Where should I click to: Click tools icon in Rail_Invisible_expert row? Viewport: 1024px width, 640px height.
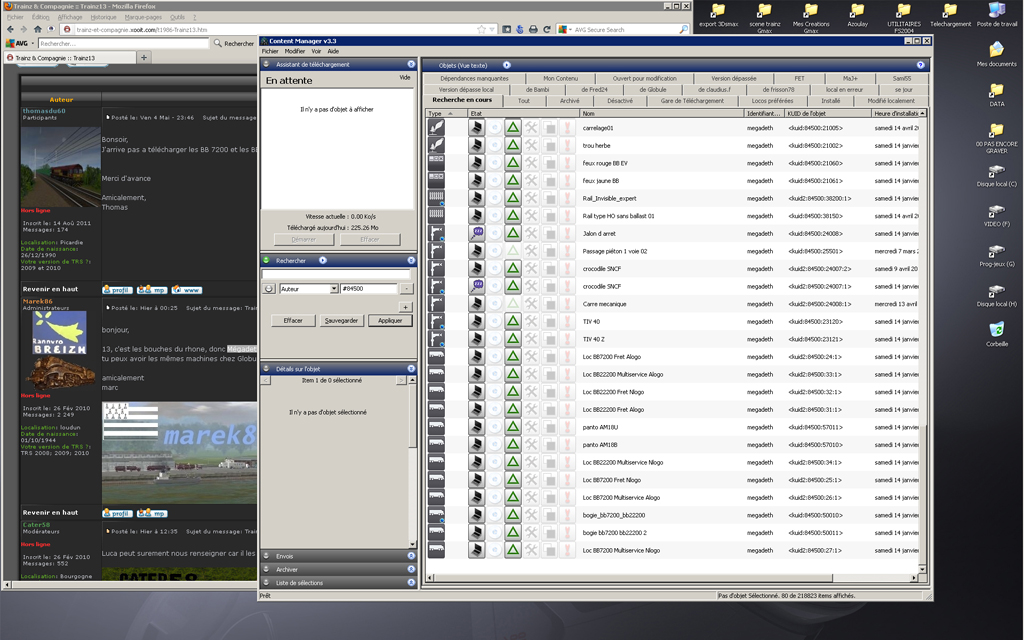tap(532, 198)
